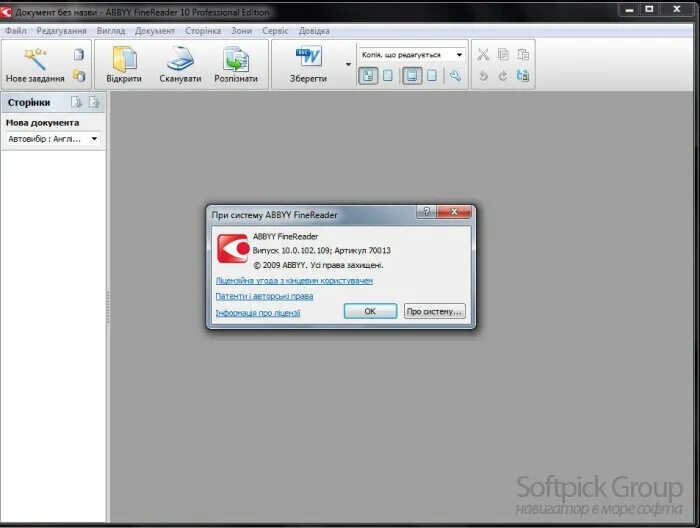Image resolution: width=700 pixels, height=528 pixels.
Task: Open the Сервіс menu
Action: (x=275, y=31)
